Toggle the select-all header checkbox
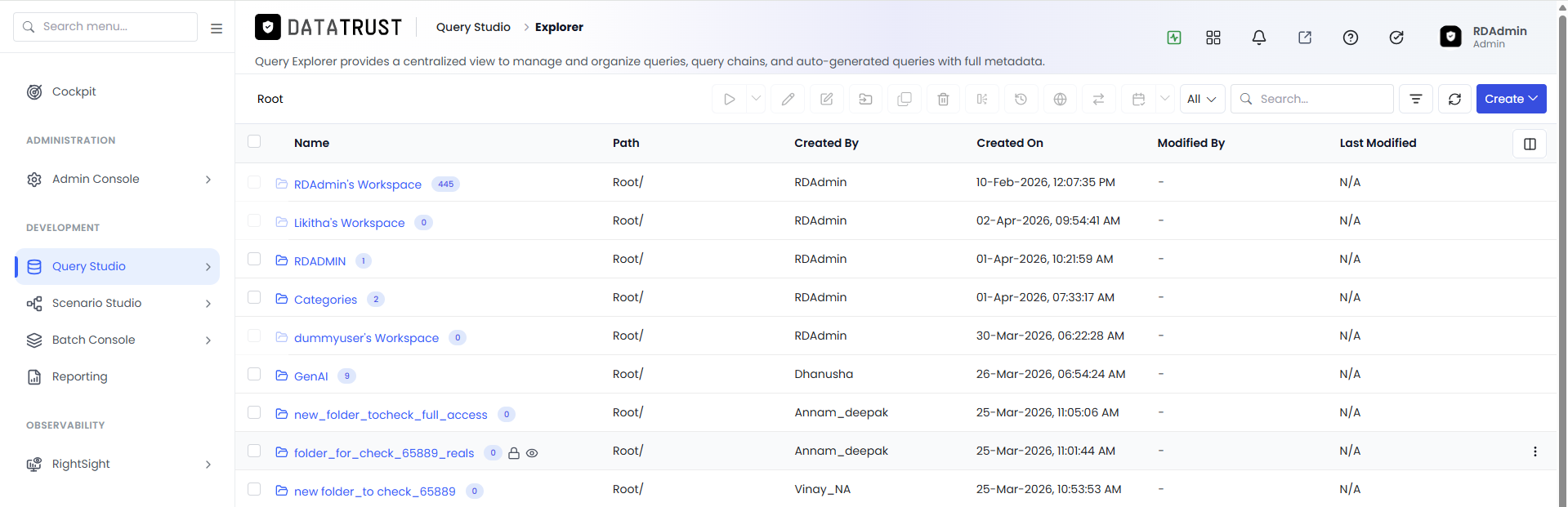 (x=254, y=141)
